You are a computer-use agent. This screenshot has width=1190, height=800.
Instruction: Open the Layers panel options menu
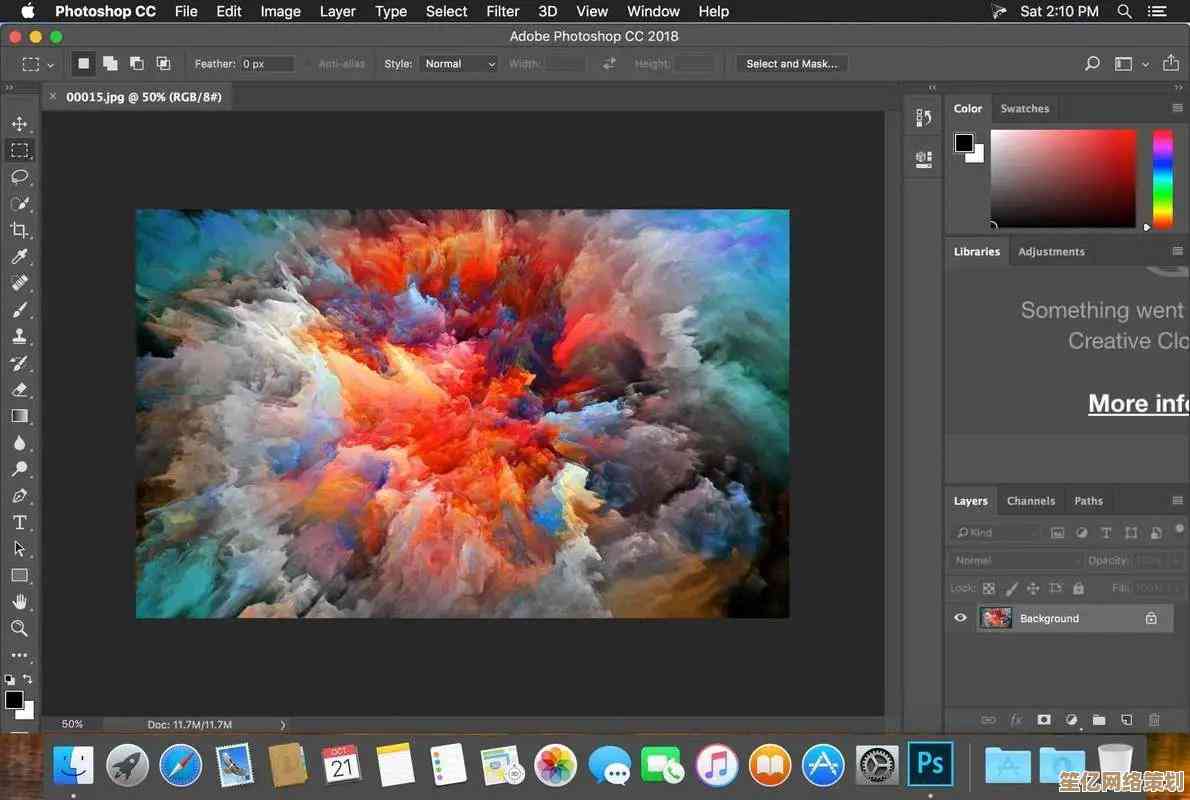[x=1177, y=501]
